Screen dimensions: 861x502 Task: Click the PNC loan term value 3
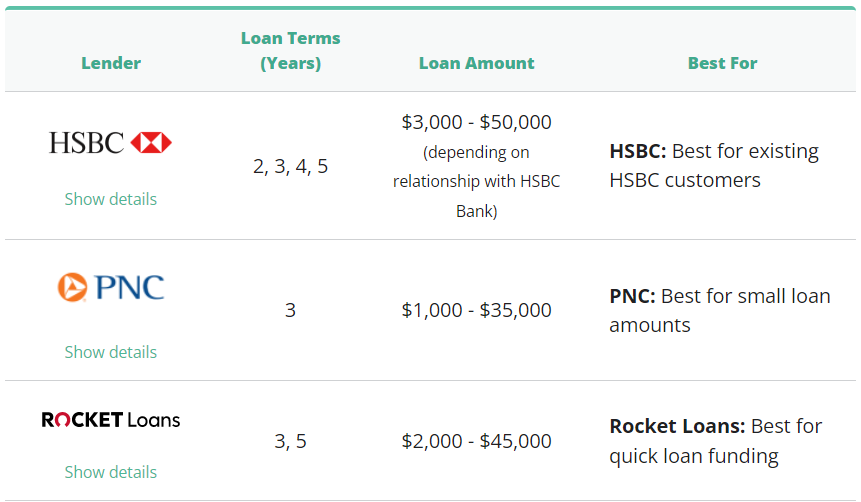pyautogui.click(x=290, y=310)
